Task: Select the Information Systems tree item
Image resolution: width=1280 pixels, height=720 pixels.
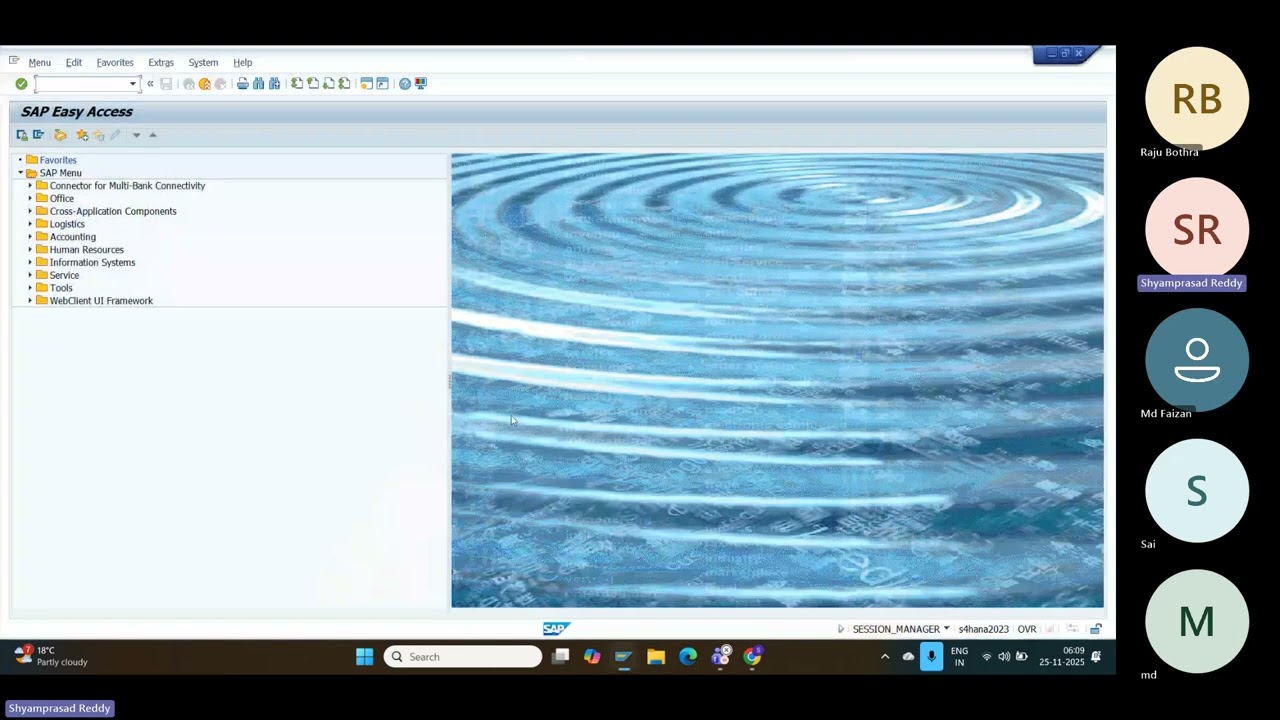Action: tap(92, 263)
